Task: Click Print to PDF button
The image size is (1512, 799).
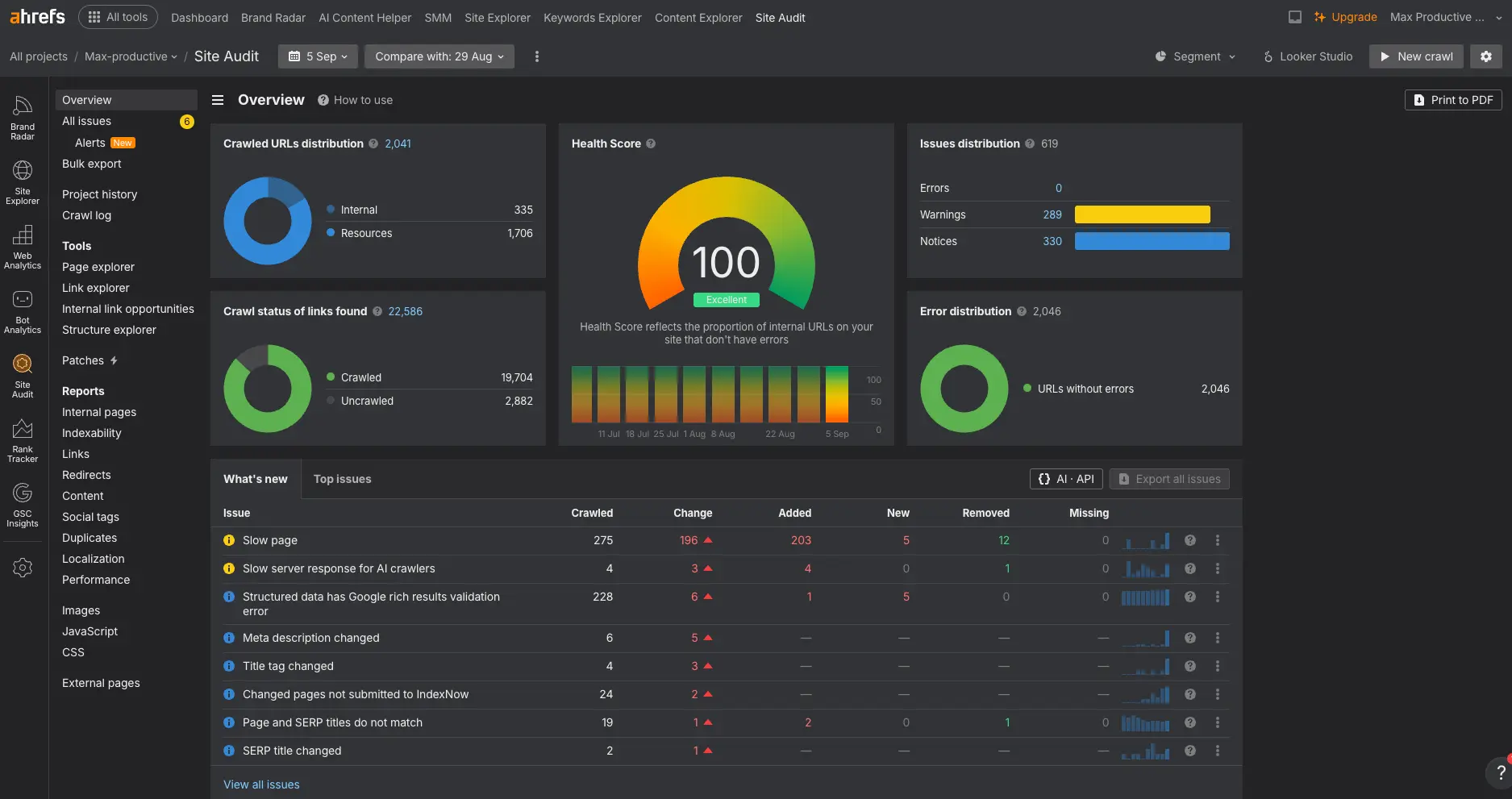Action: [x=1453, y=100]
